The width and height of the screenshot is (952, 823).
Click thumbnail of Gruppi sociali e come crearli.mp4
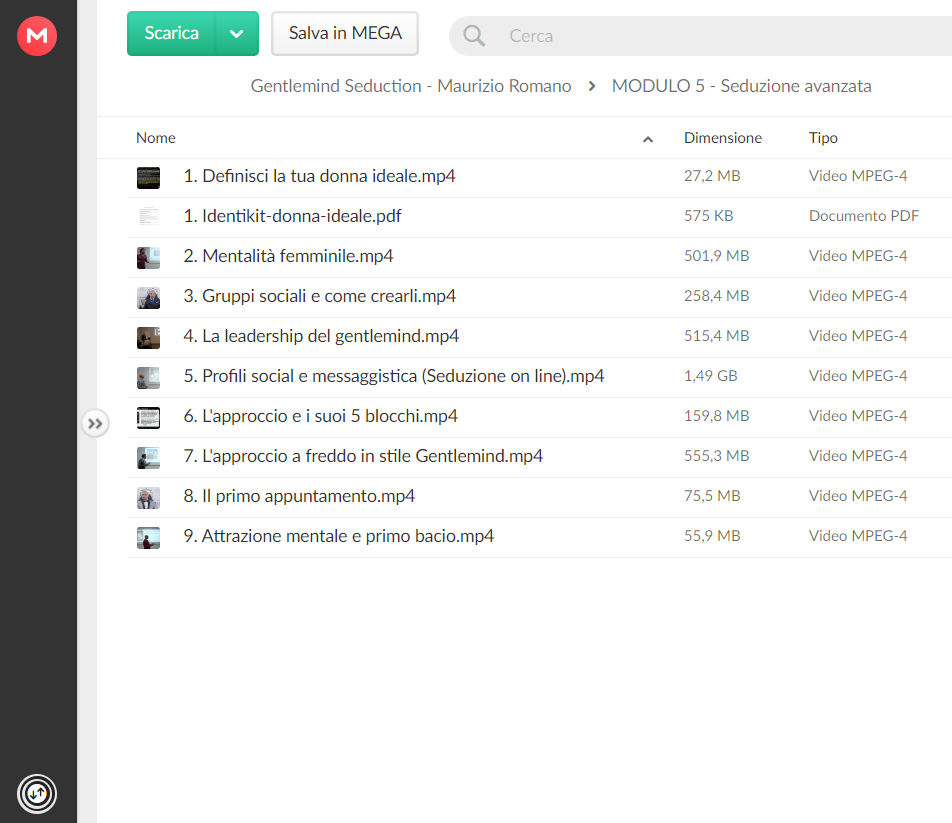[x=148, y=298]
